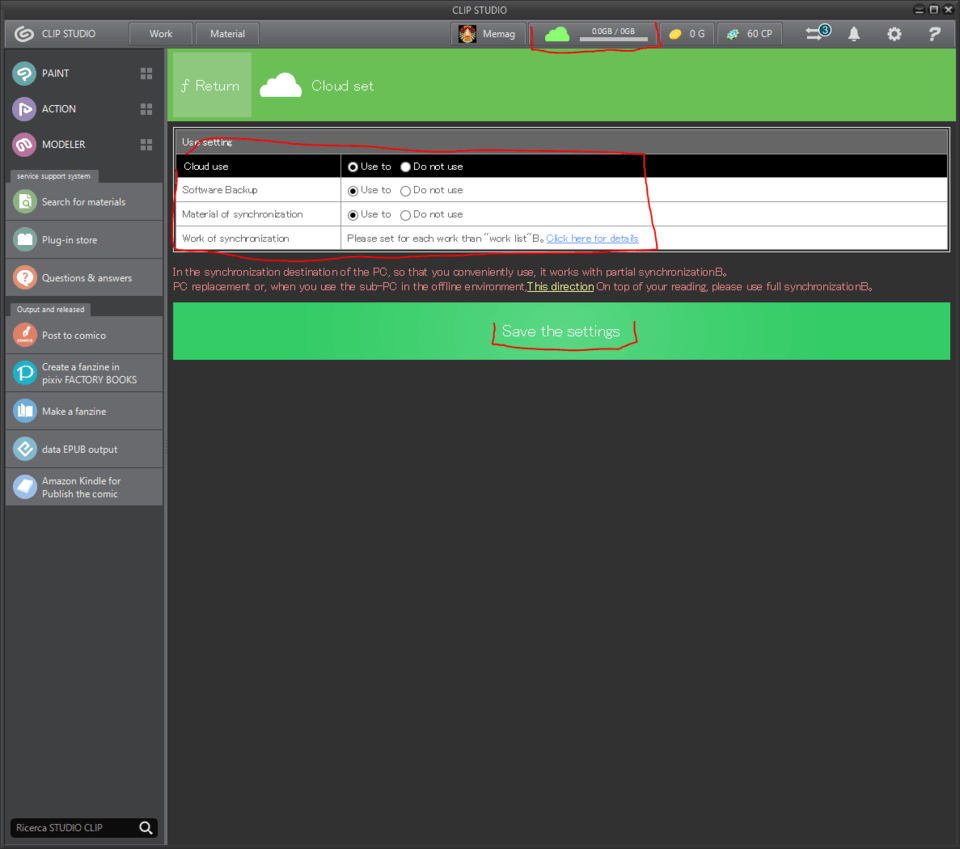The image size is (960, 849).
Task: Launch the ACTION app icon
Action: coord(24,109)
